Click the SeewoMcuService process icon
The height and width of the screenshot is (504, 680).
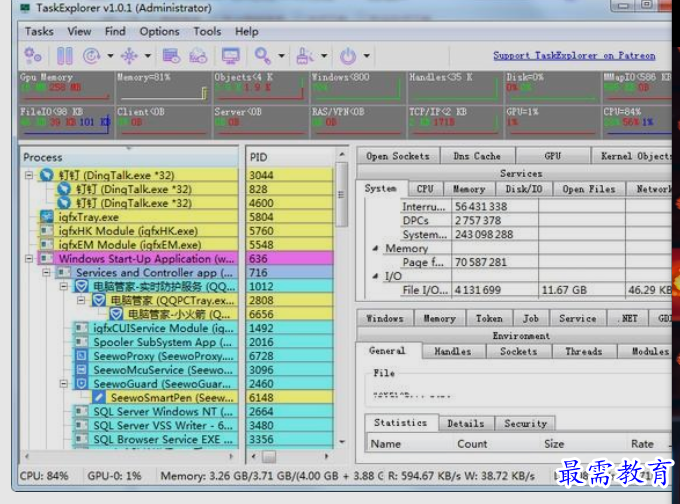(x=81, y=370)
